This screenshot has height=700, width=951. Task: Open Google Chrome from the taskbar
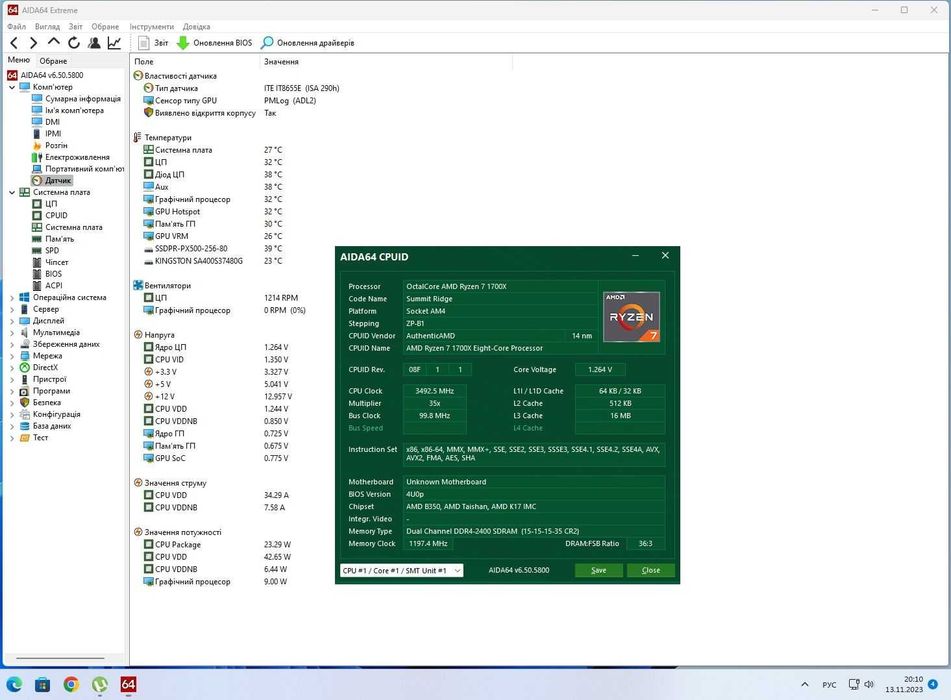pos(71,684)
